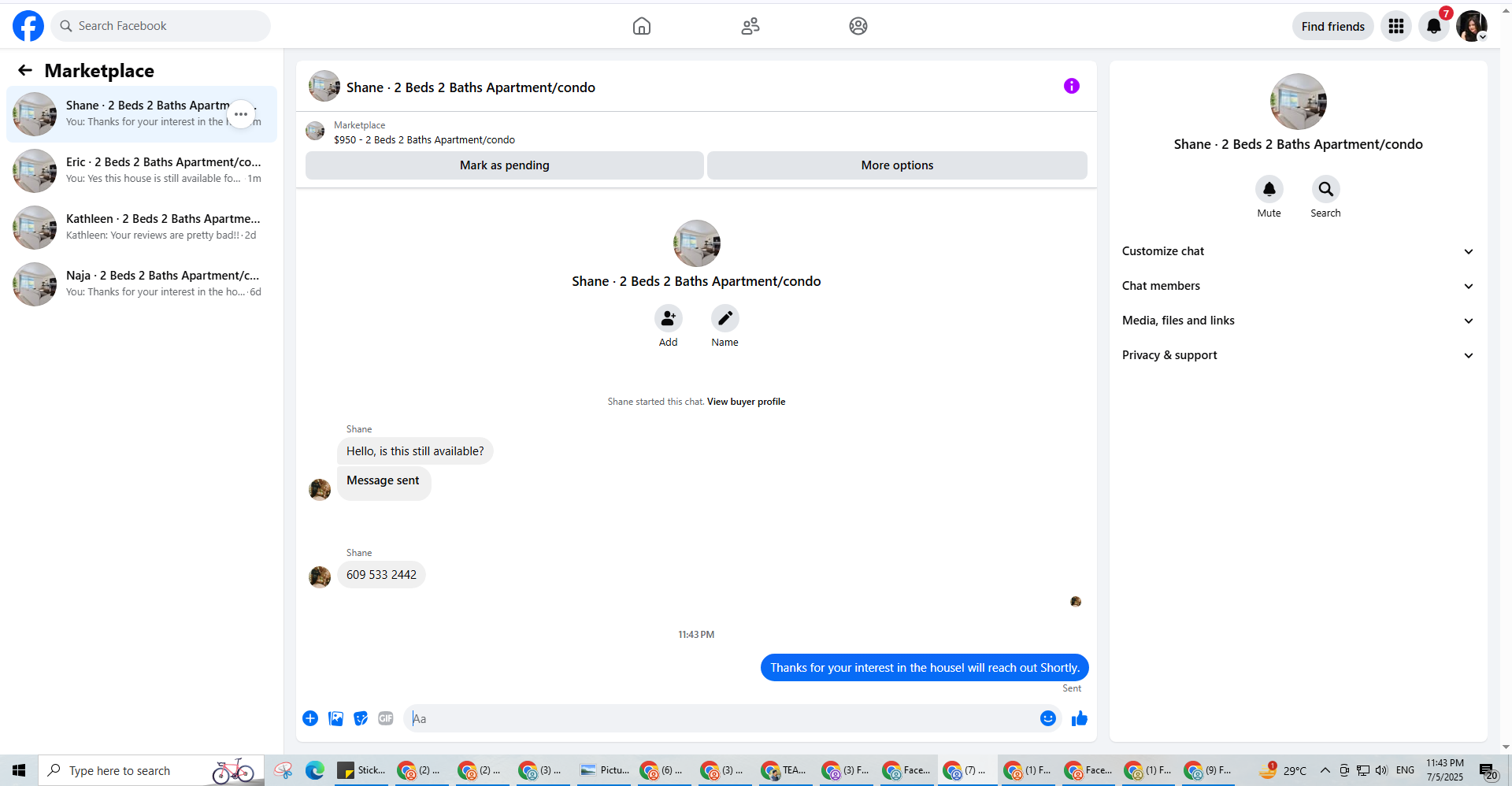1512x786 pixels.
Task: Open the volume speaker tray icon
Action: tap(1382, 770)
